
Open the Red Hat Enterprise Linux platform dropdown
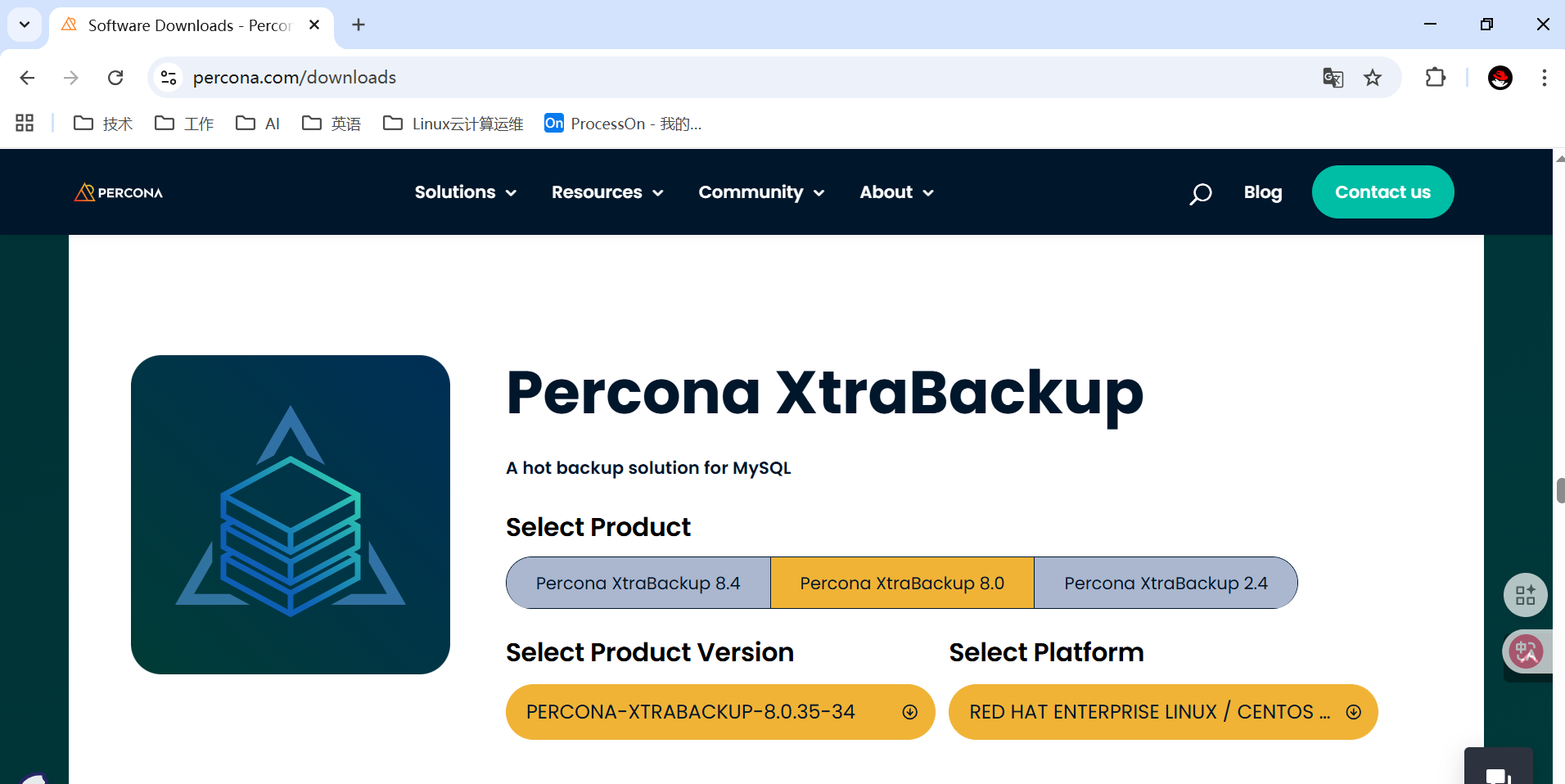[1163, 712]
